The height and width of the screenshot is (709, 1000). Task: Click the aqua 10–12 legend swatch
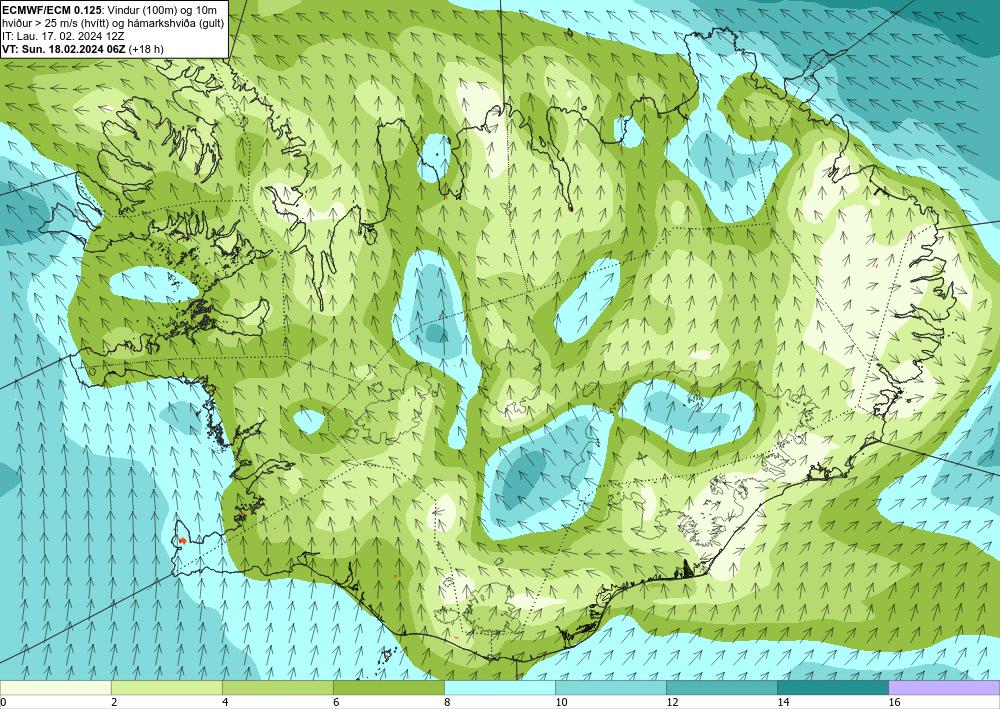(610, 688)
